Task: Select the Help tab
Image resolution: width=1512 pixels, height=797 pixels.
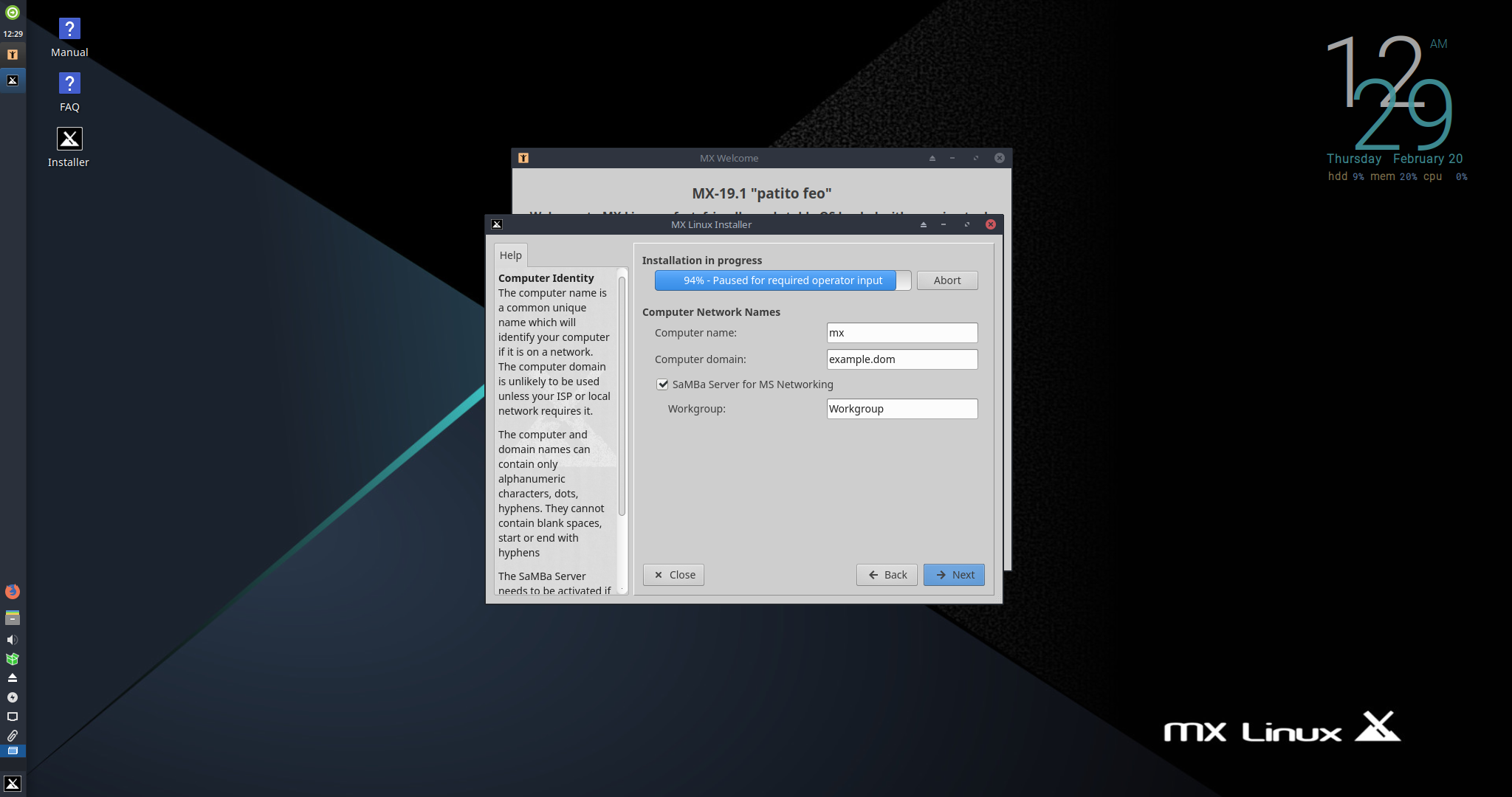Action: (x=511, y=255)
